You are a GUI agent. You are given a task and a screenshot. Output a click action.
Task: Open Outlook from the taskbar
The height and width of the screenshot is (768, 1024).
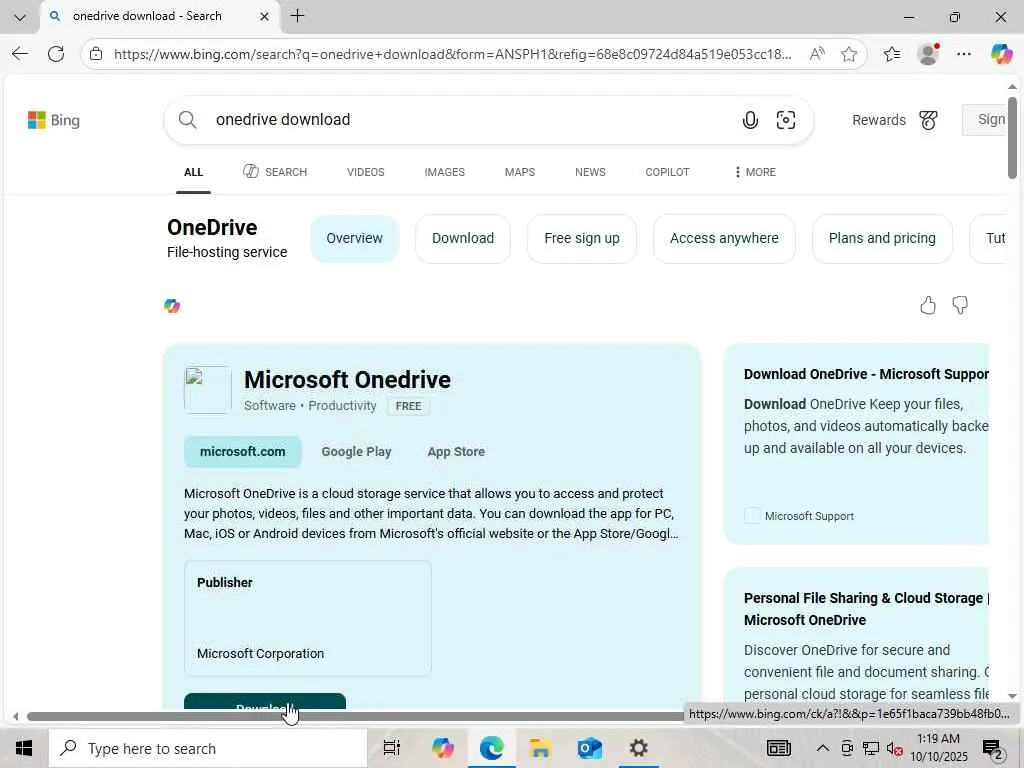(x=590, y=748)
